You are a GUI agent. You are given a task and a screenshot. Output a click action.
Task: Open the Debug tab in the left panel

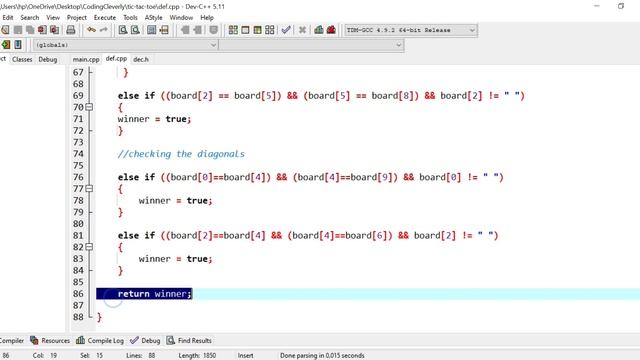(48, 60)
